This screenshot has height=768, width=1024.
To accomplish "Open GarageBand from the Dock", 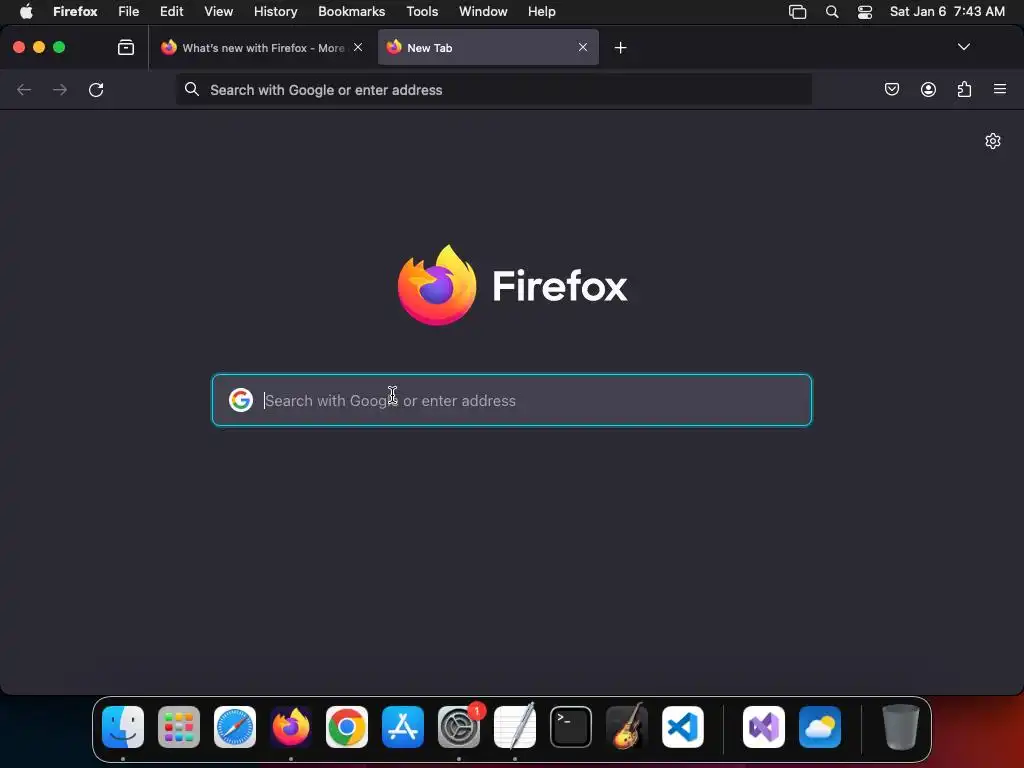I will tap(627, 727).
